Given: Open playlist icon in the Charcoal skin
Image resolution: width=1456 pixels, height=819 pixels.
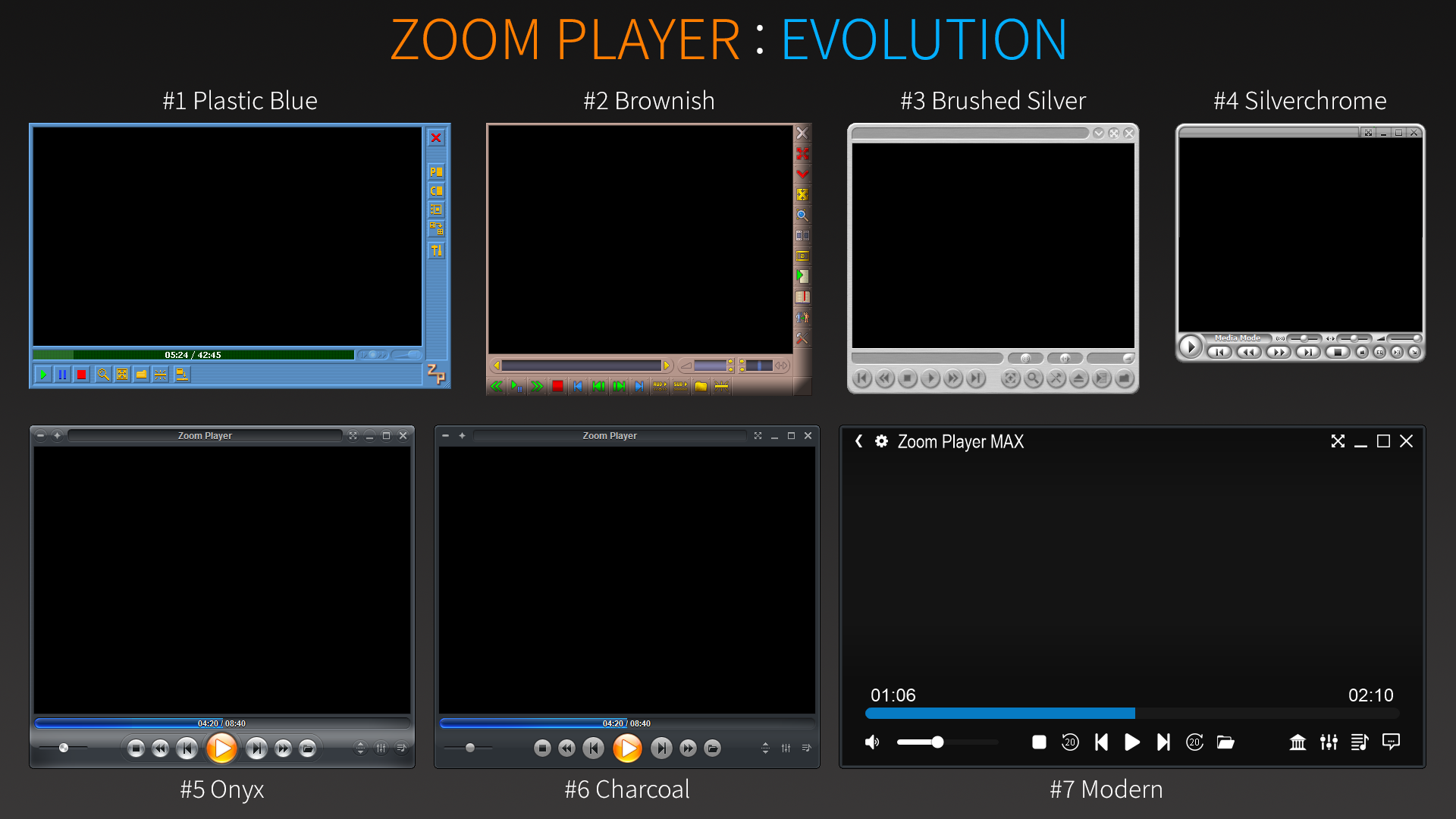Looking at the screenshot, I should [806, 748].
